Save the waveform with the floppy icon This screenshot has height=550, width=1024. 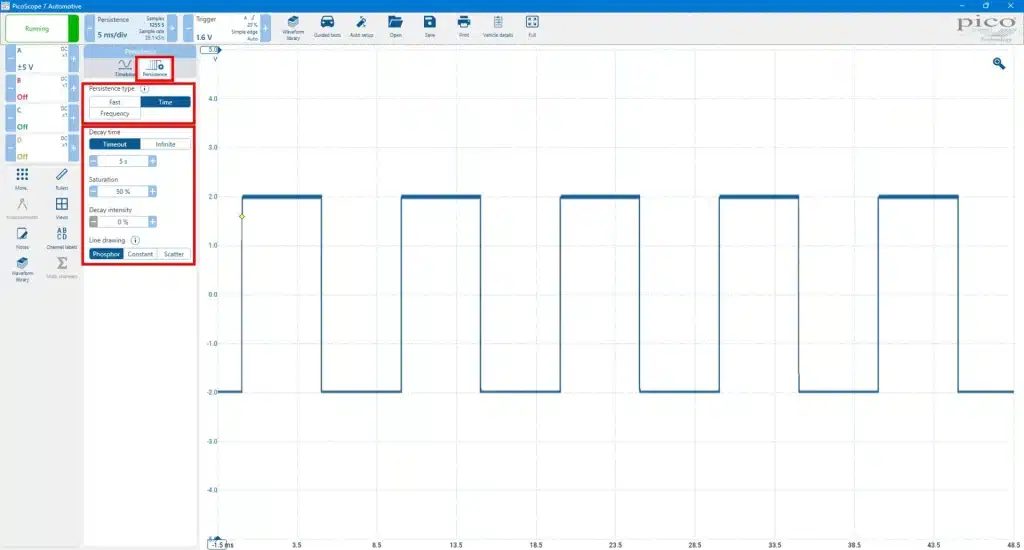pyautogui.click(x=429, y=27)
